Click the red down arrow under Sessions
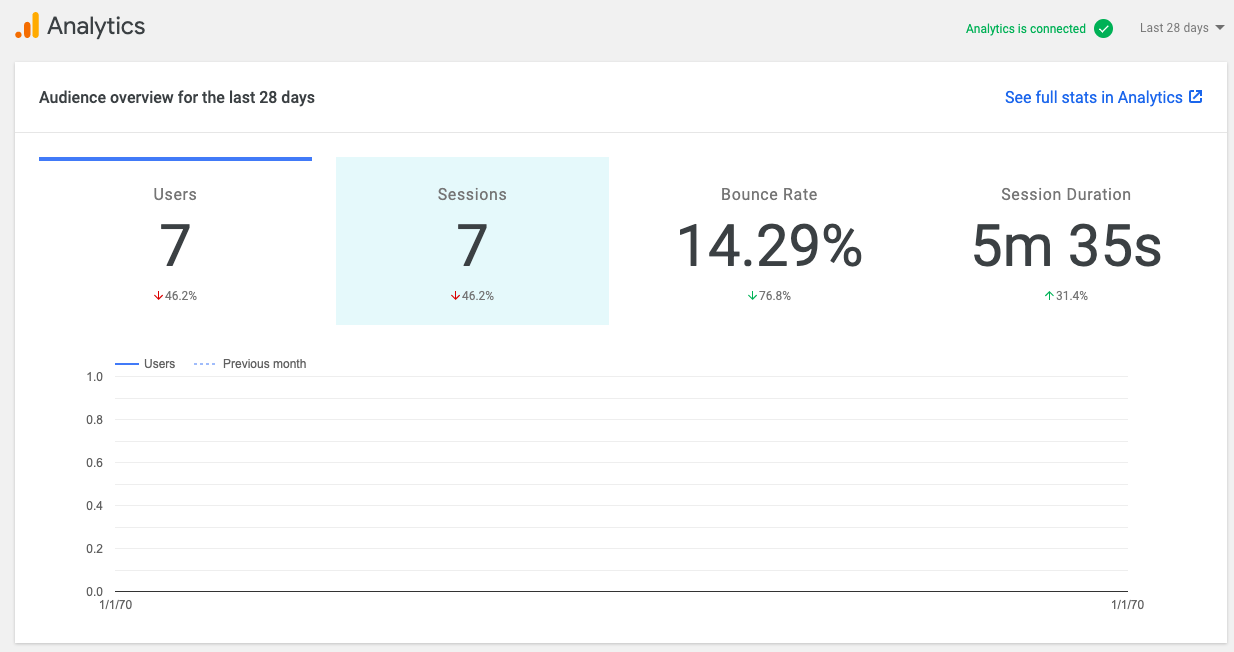 pyautogui.click(x=455, y=296)
